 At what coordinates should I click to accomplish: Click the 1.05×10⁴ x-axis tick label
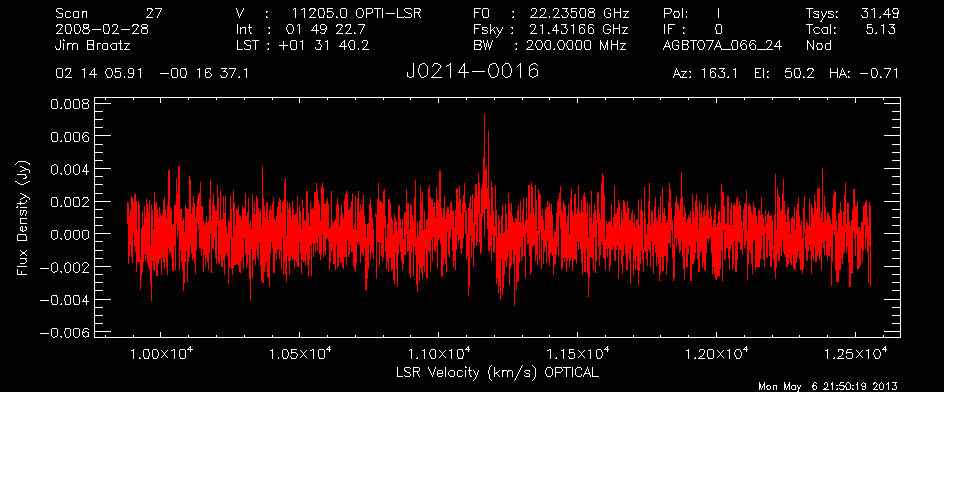point(300,353)
